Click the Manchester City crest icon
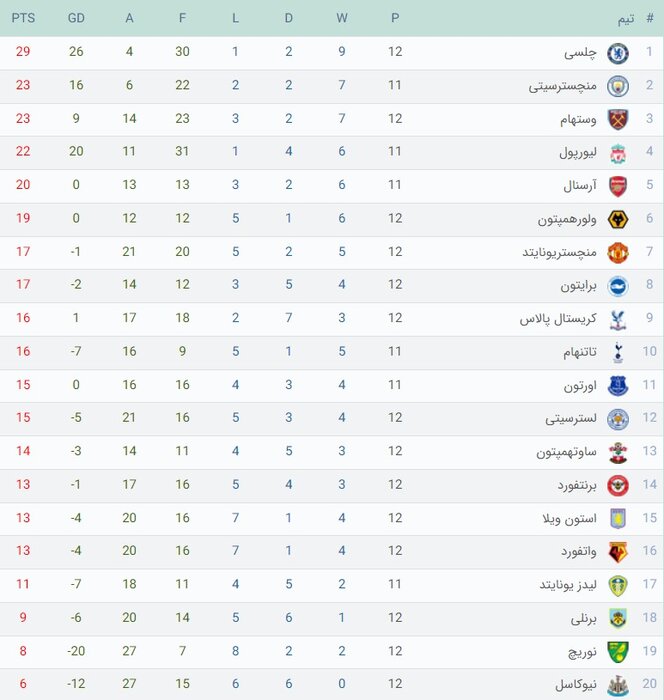 [617, 86]
